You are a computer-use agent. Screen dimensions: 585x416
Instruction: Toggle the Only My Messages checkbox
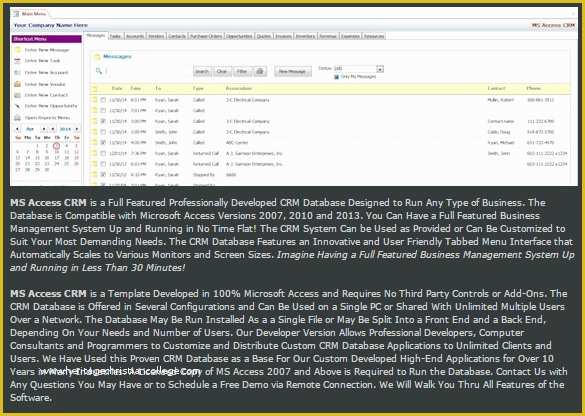coord(336,77)
